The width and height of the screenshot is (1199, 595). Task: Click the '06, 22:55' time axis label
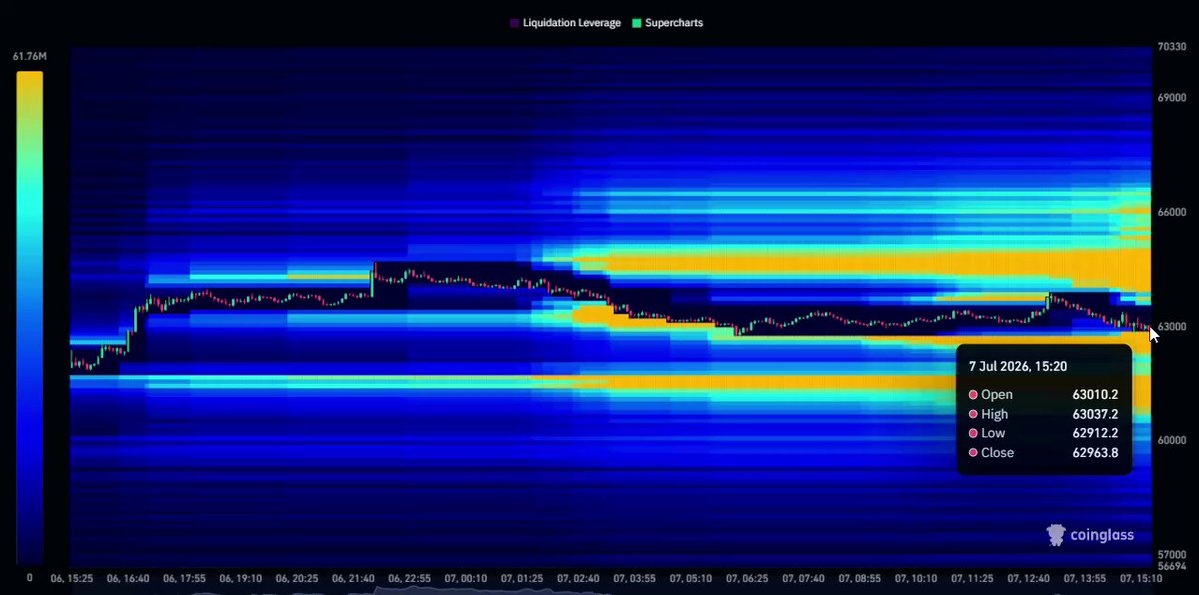click(410, 578)
